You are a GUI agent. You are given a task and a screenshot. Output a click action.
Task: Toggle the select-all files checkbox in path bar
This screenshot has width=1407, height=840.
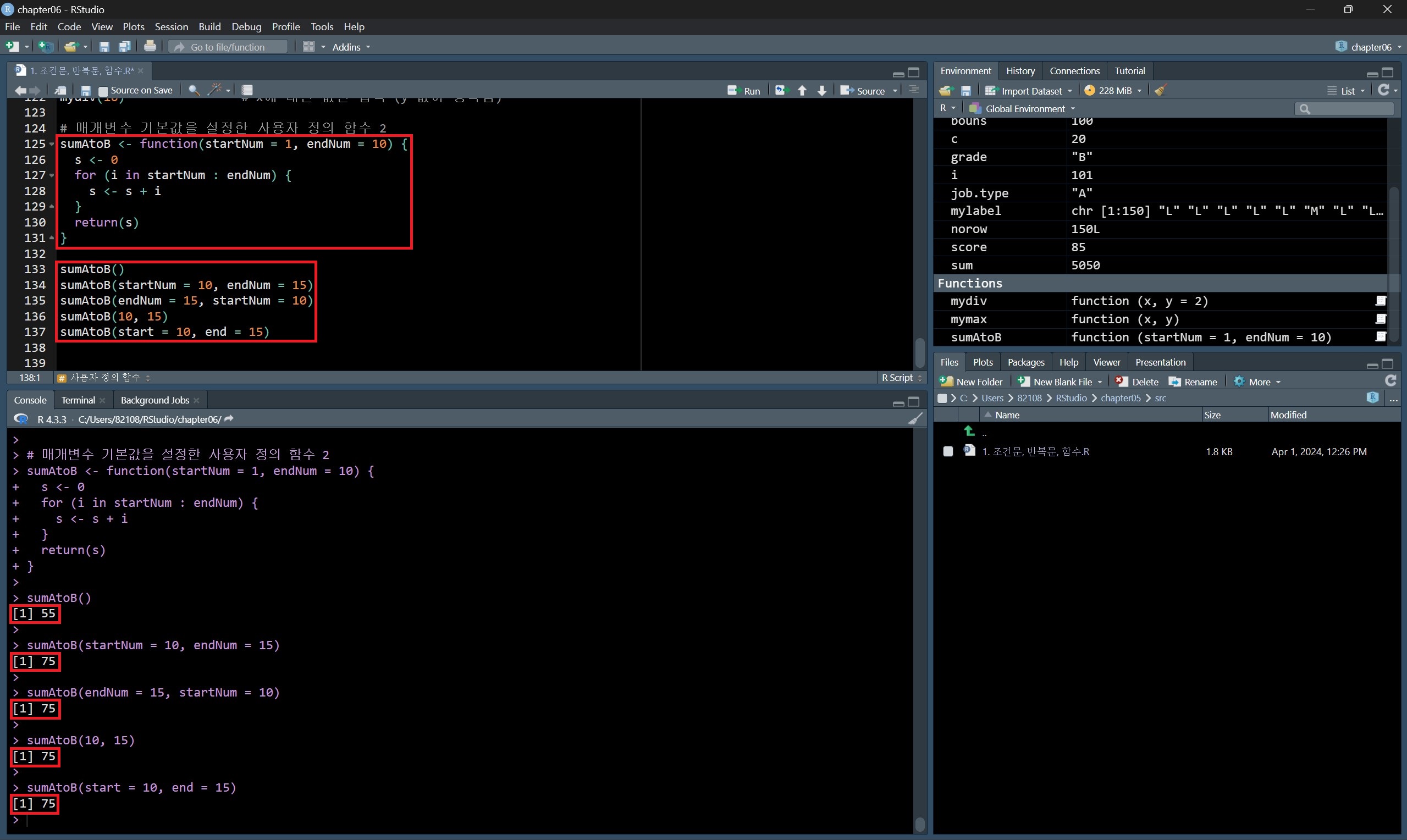[942, 398]
